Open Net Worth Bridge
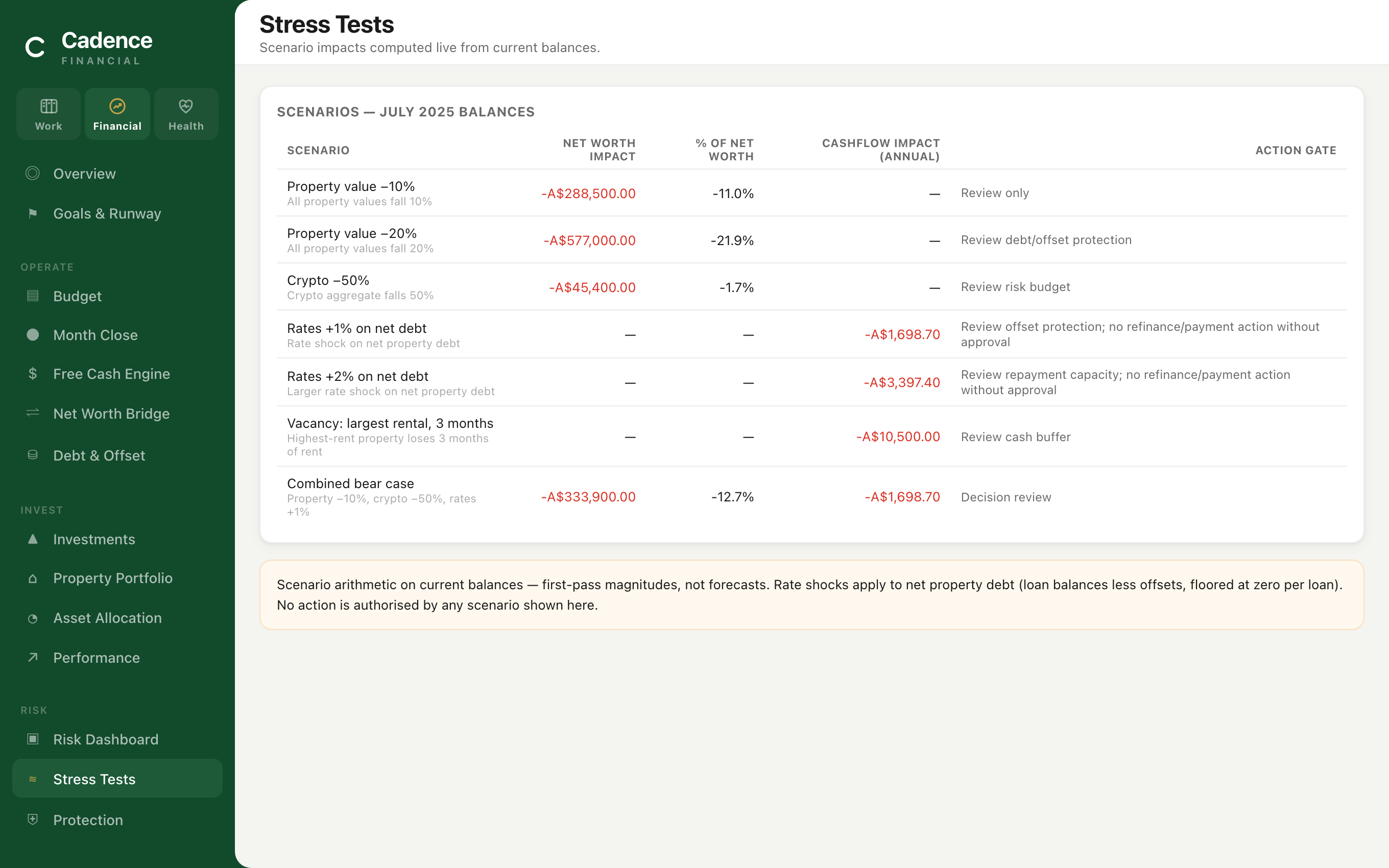The width and height of the screenshot is (1389, 868). coord(117,414)
